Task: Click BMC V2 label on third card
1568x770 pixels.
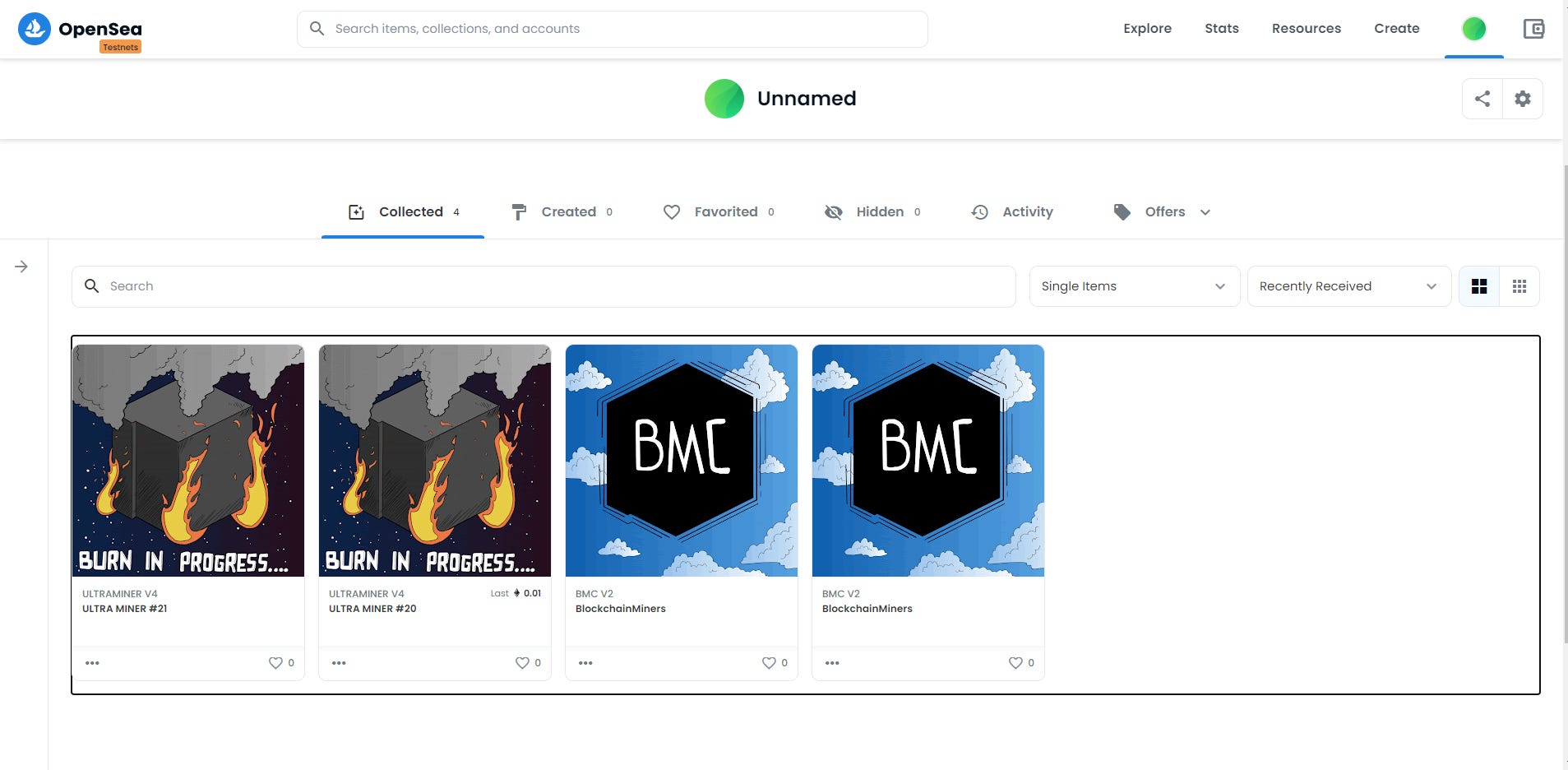Action: coord(594,594)
